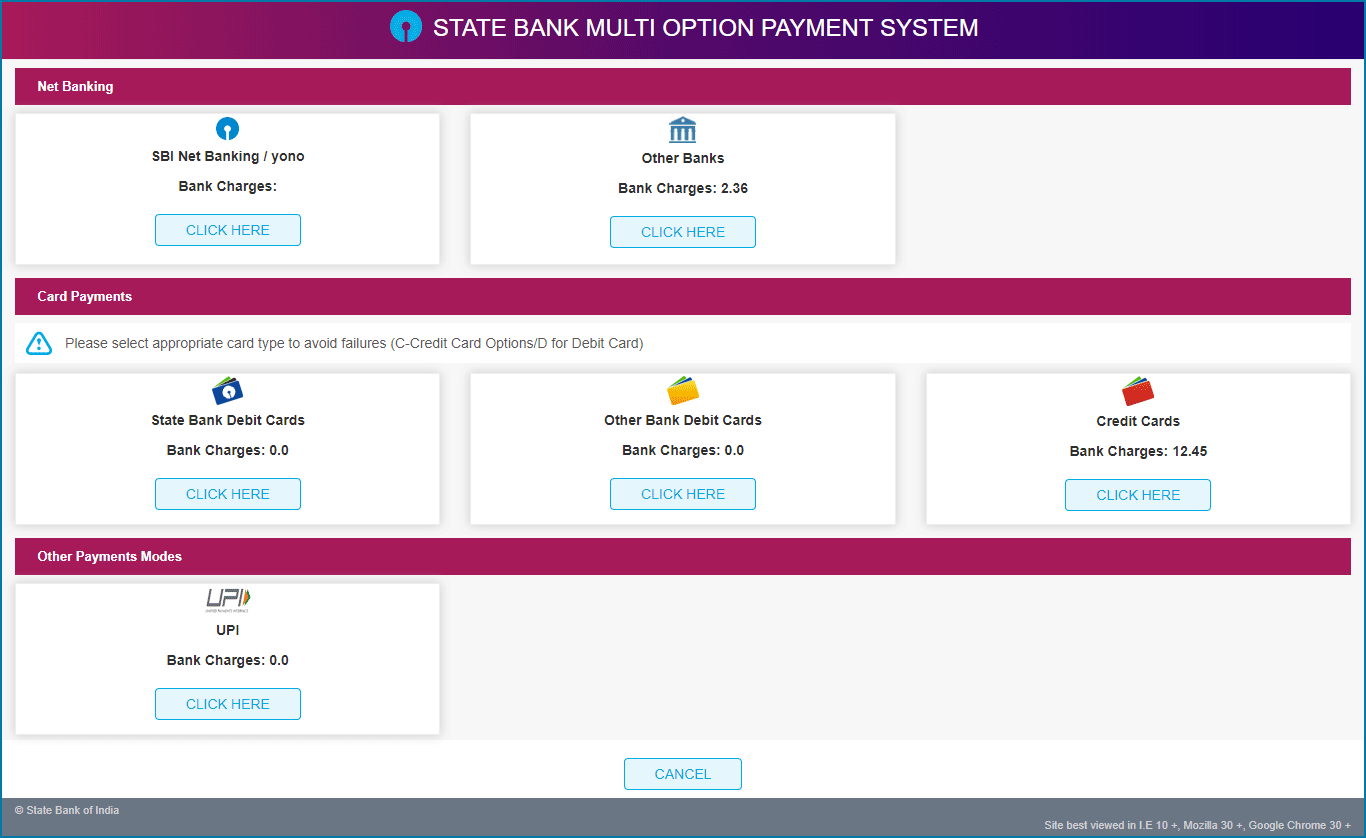Click the State Bank Debit Cards icon

228,390
